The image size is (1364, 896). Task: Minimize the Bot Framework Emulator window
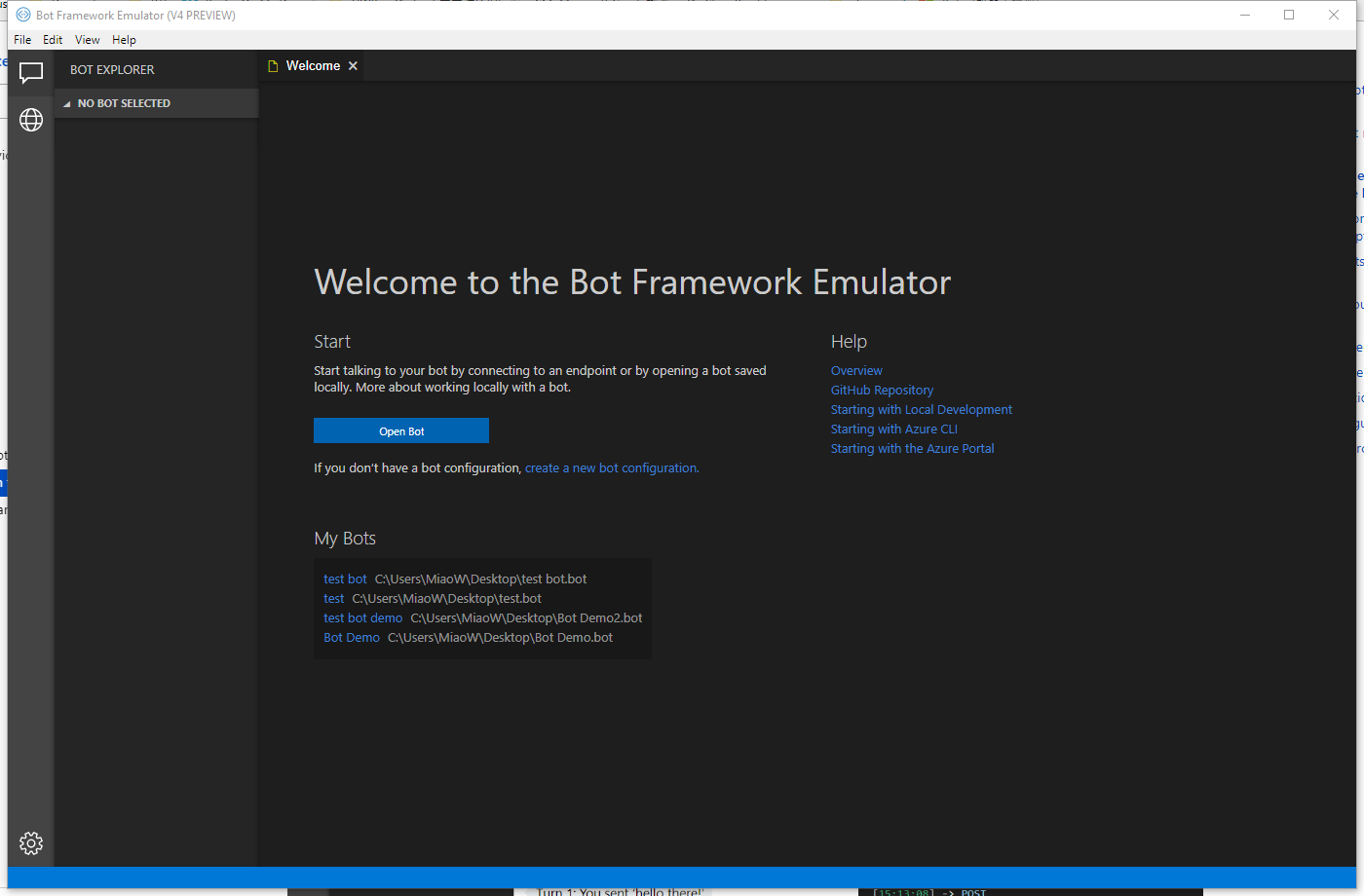1245,15
